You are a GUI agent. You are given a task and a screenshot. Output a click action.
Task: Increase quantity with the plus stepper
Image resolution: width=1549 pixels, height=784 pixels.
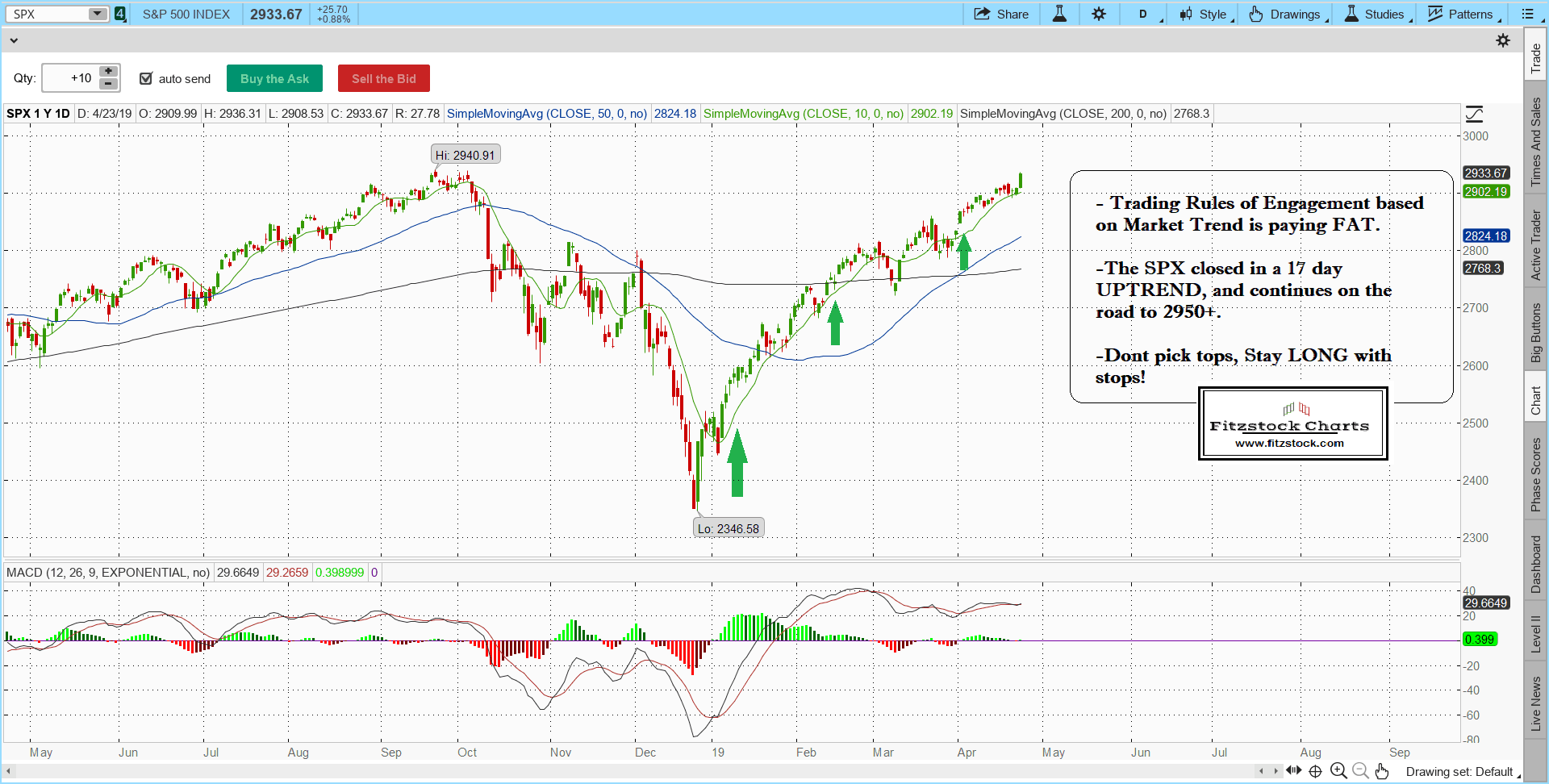[108, 72]
